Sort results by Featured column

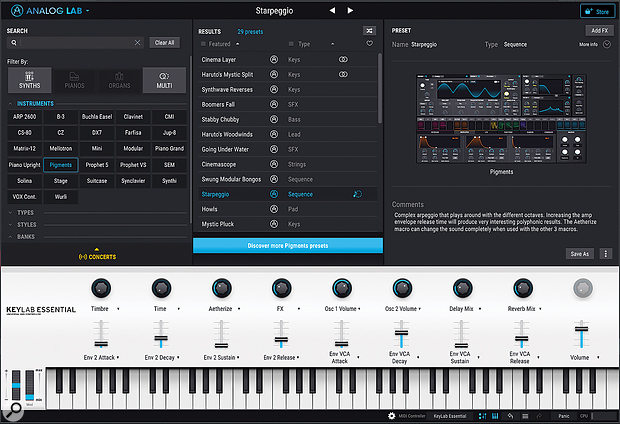point(220,44)
